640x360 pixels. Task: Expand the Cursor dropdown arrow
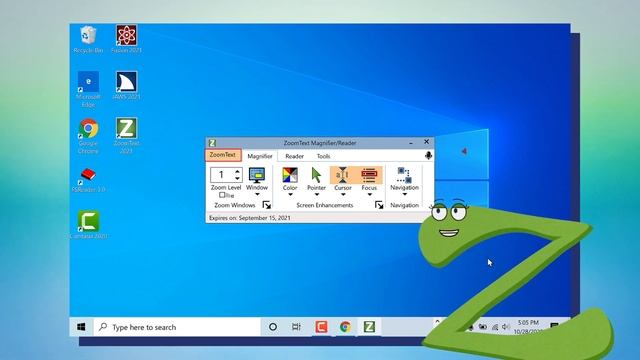pyautogui.click(x=343, y=194)
